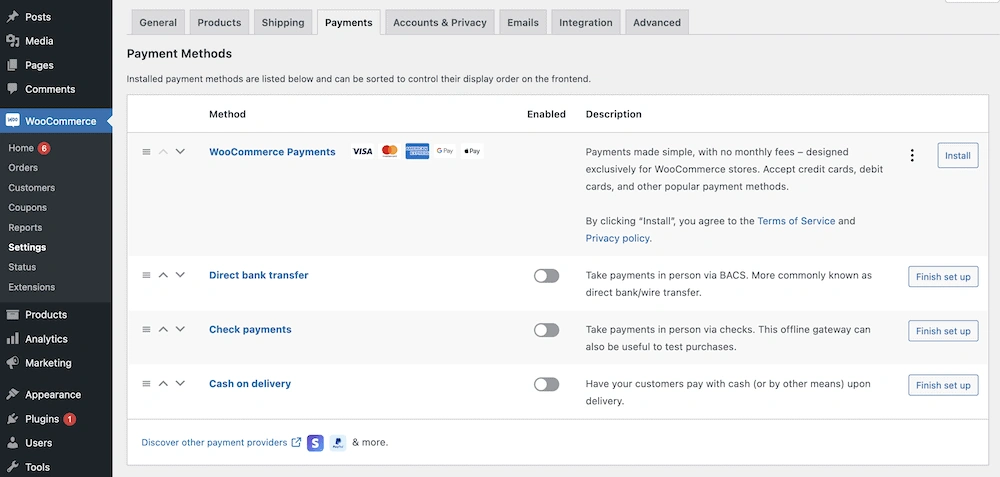
Task: Click the Plugins icon in the sidebar
Action: point(12,419)
